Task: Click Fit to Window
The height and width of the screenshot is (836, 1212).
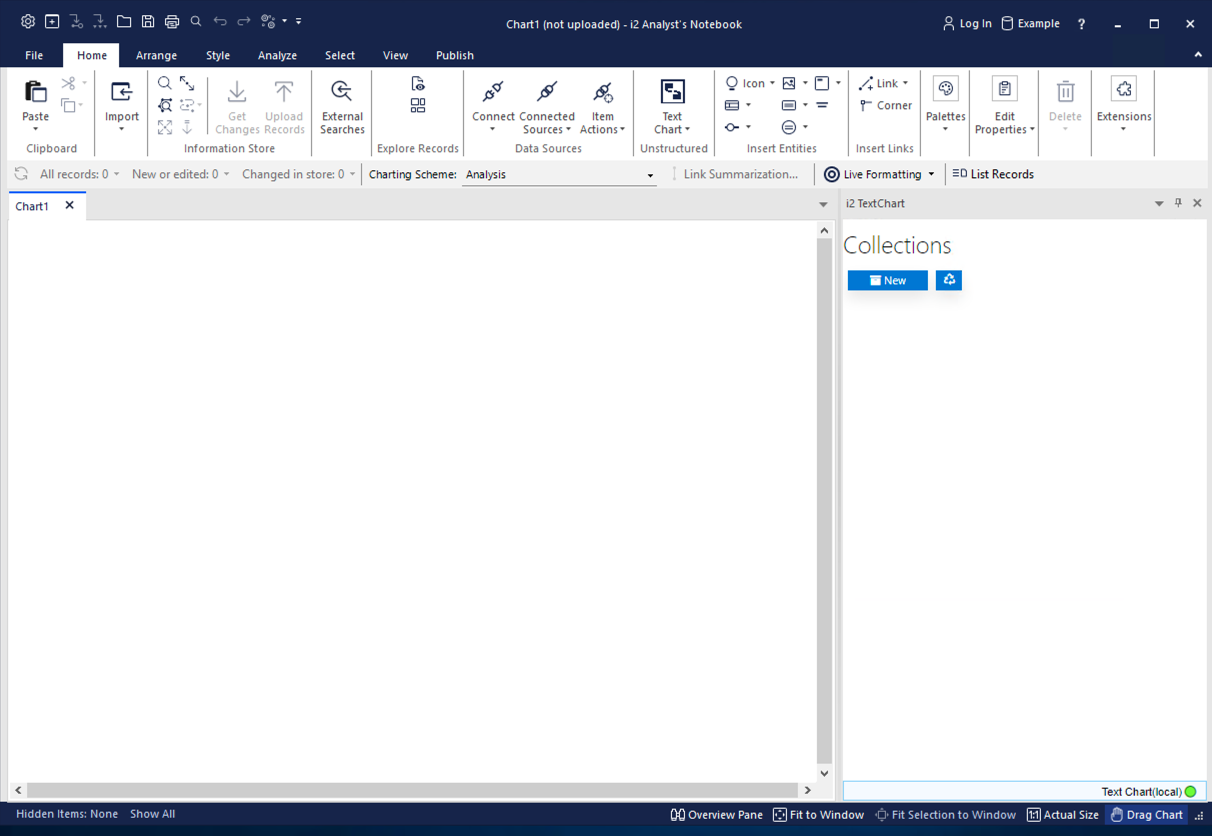Action: click(x=818, y=815)
